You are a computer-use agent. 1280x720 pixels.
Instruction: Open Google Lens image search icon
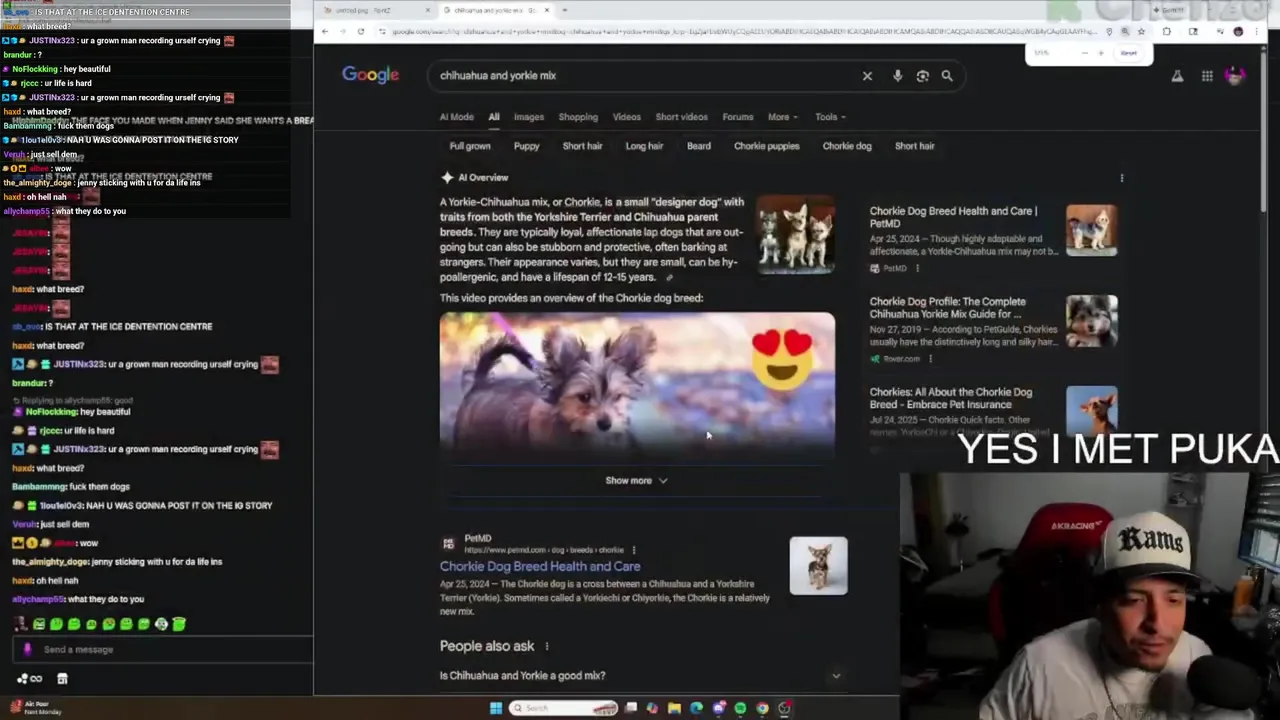point(922,76)
